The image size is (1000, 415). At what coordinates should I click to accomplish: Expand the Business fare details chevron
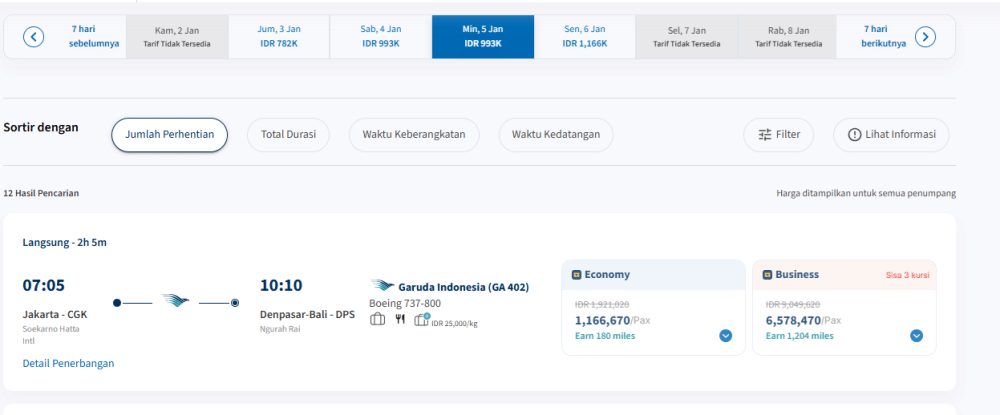916,336
